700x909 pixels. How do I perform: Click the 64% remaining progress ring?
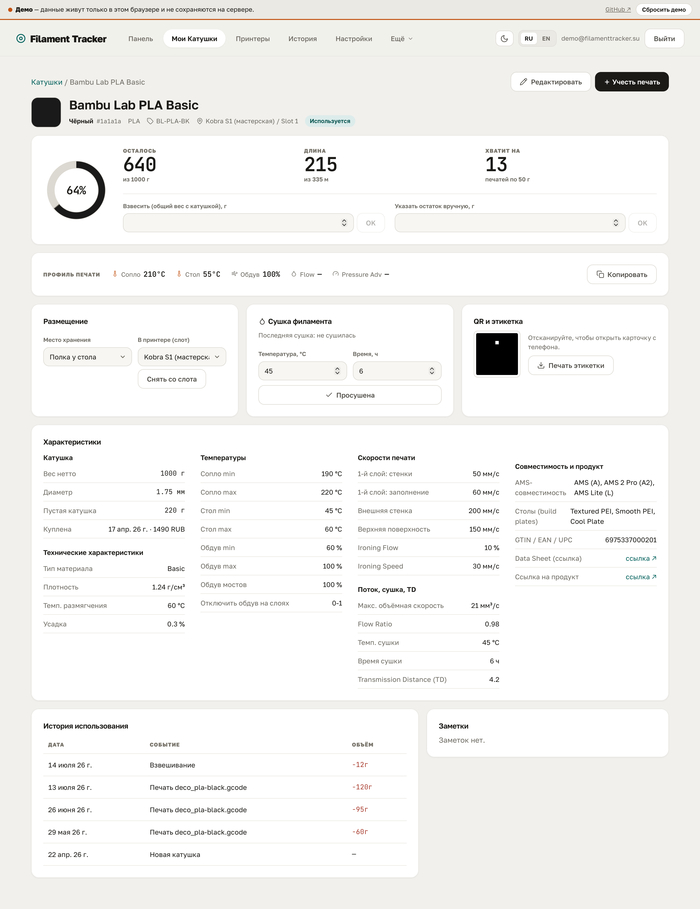coord(76,190)
